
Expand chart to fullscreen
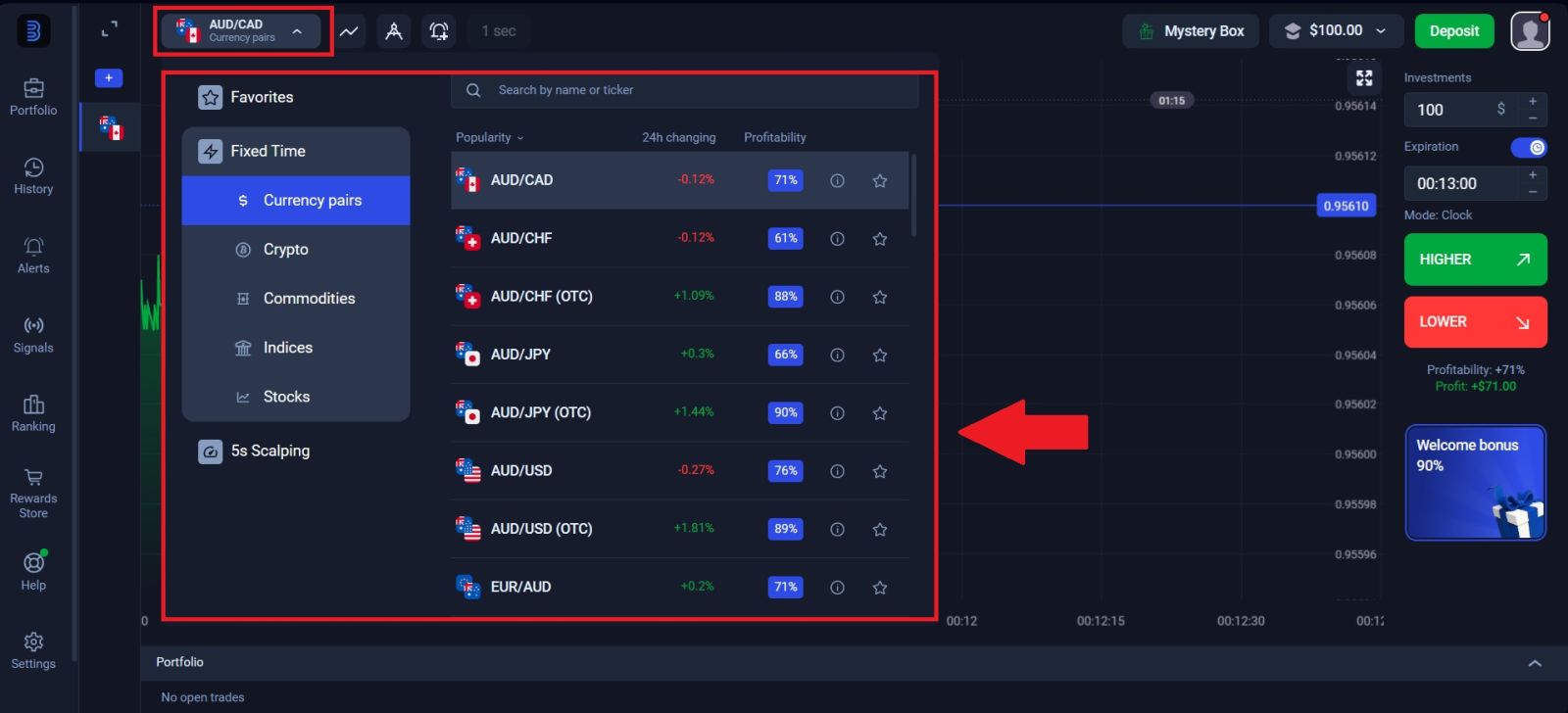click(x=1363, y=78)
